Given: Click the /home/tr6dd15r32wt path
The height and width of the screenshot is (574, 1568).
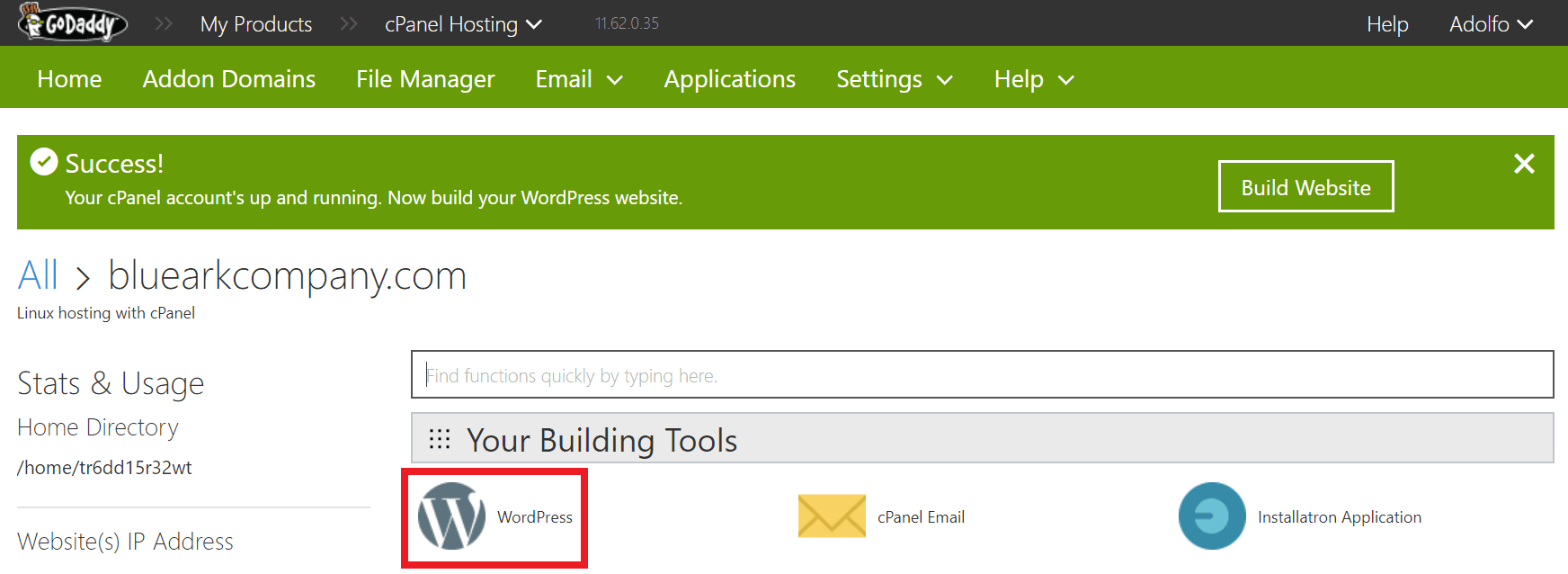Looking at the screenshot, I should [104, 468].
